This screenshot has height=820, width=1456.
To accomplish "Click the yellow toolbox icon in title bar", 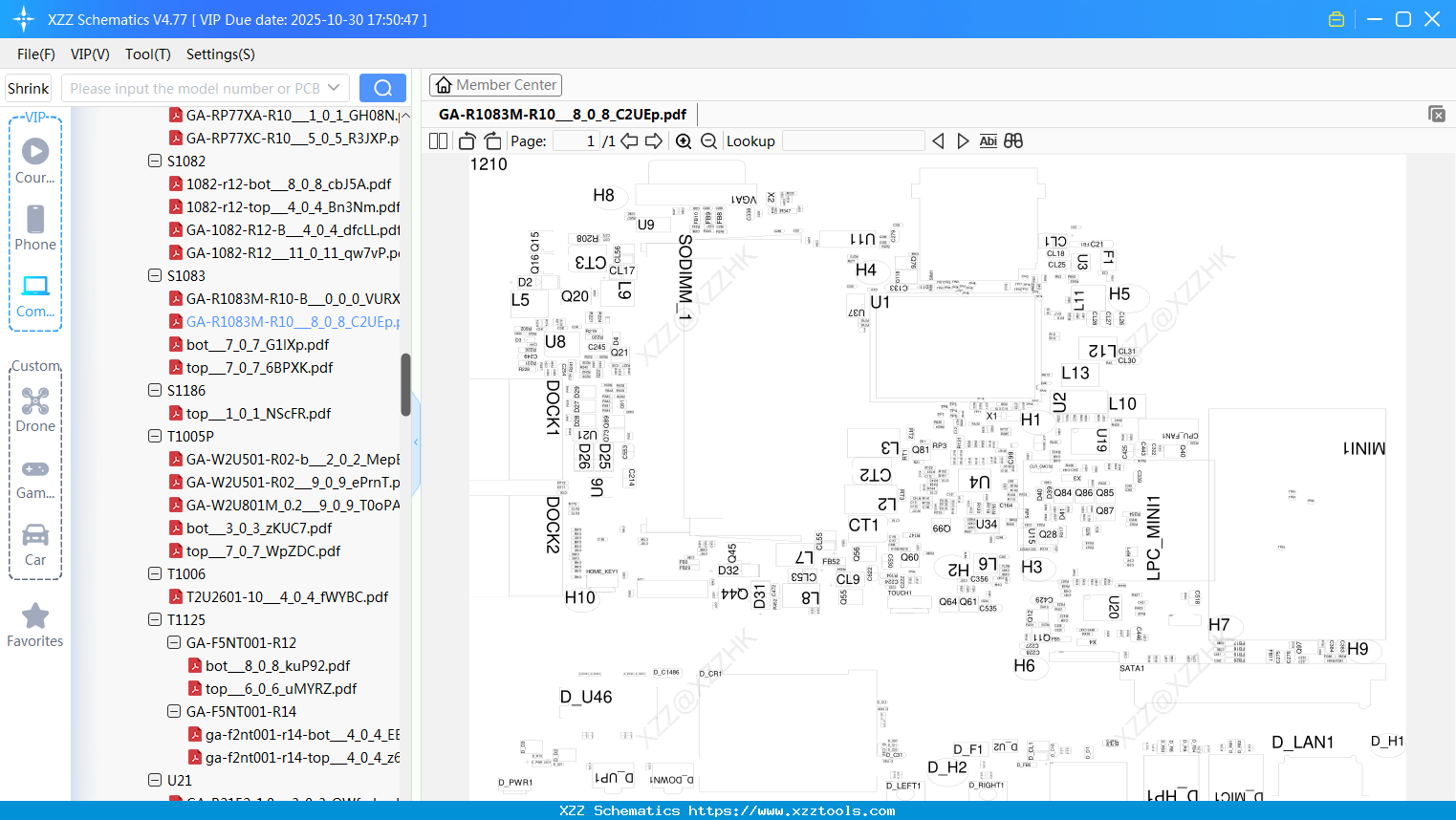I will [1336, 19].
